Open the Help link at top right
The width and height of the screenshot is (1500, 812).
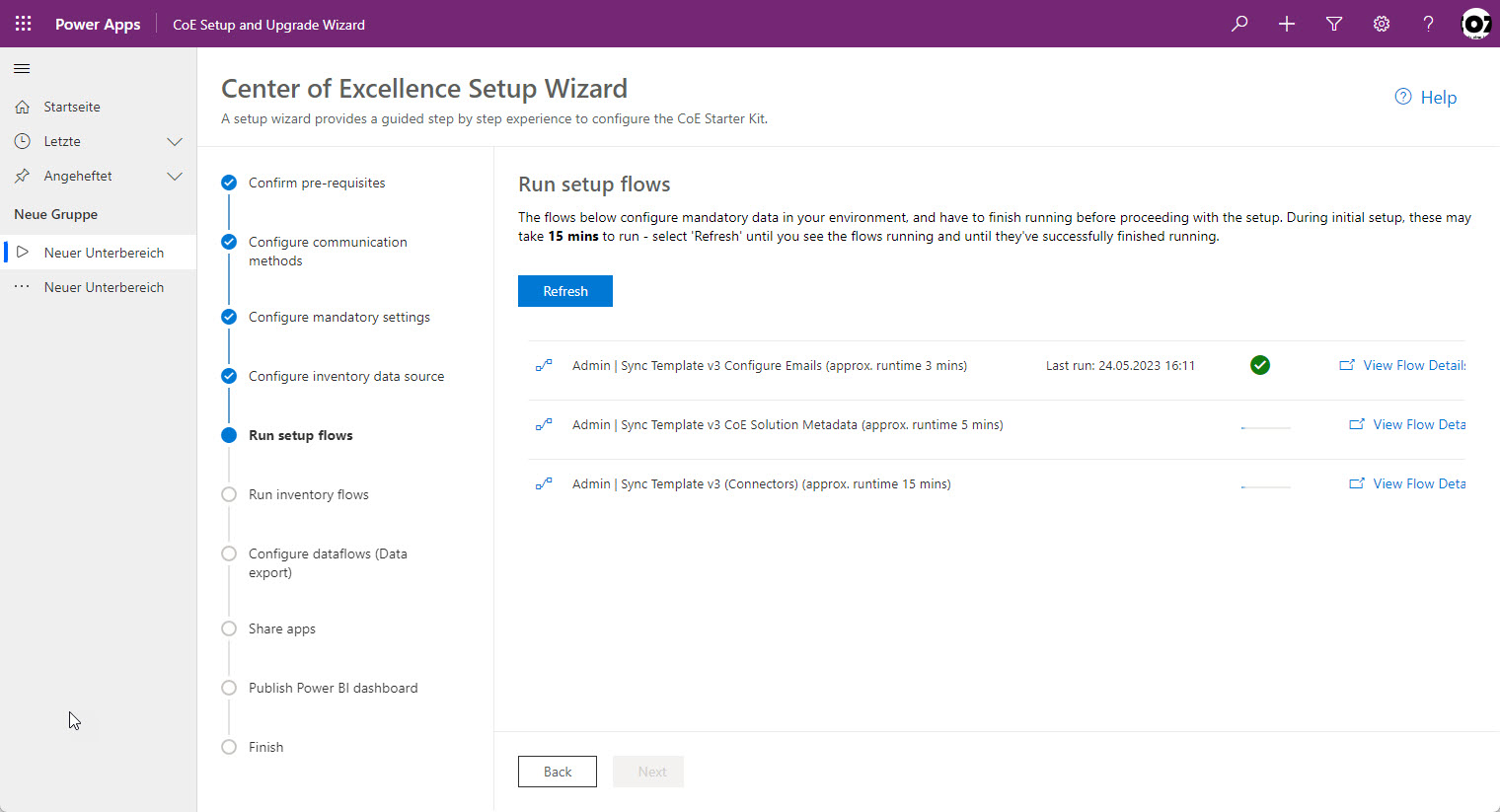[1426, 97]
